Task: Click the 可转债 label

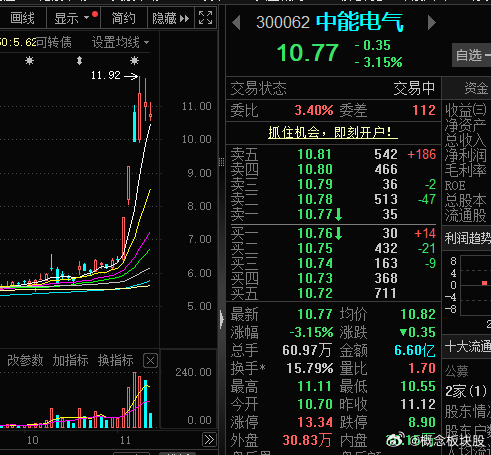Action: pos(54,42)
